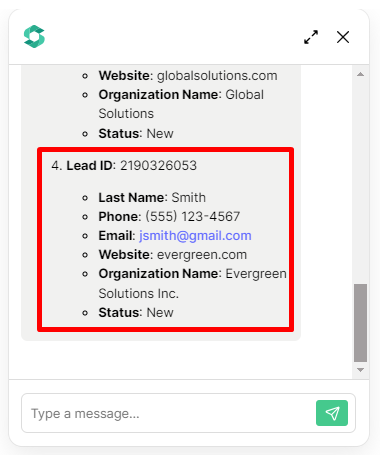Click Organization Name: Global Solutions
This screenshot has height=455, width=380.
(x=181, y=104)
